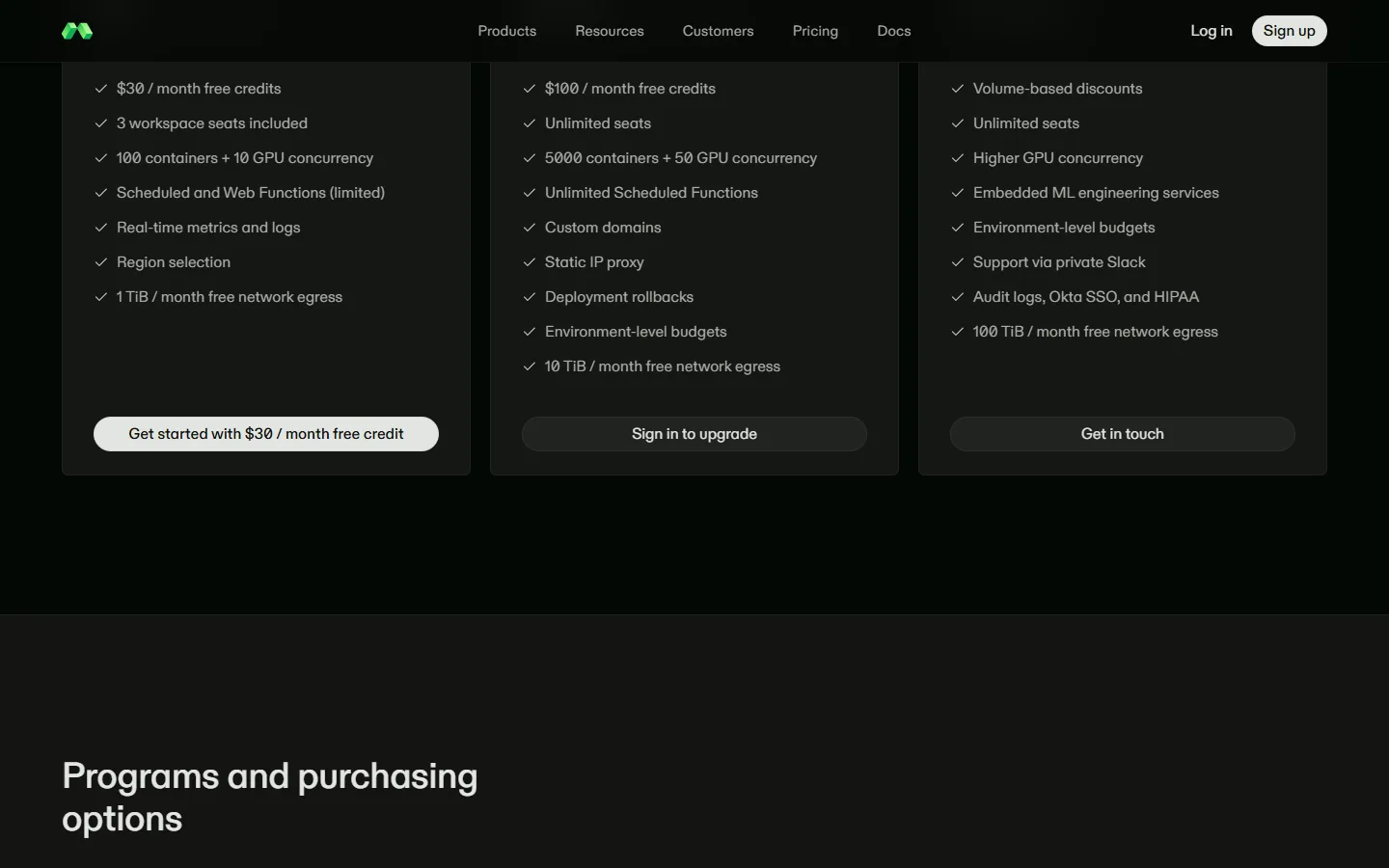Open the Pricing page
Screen dimensions: 1389x868
[815, 31]
